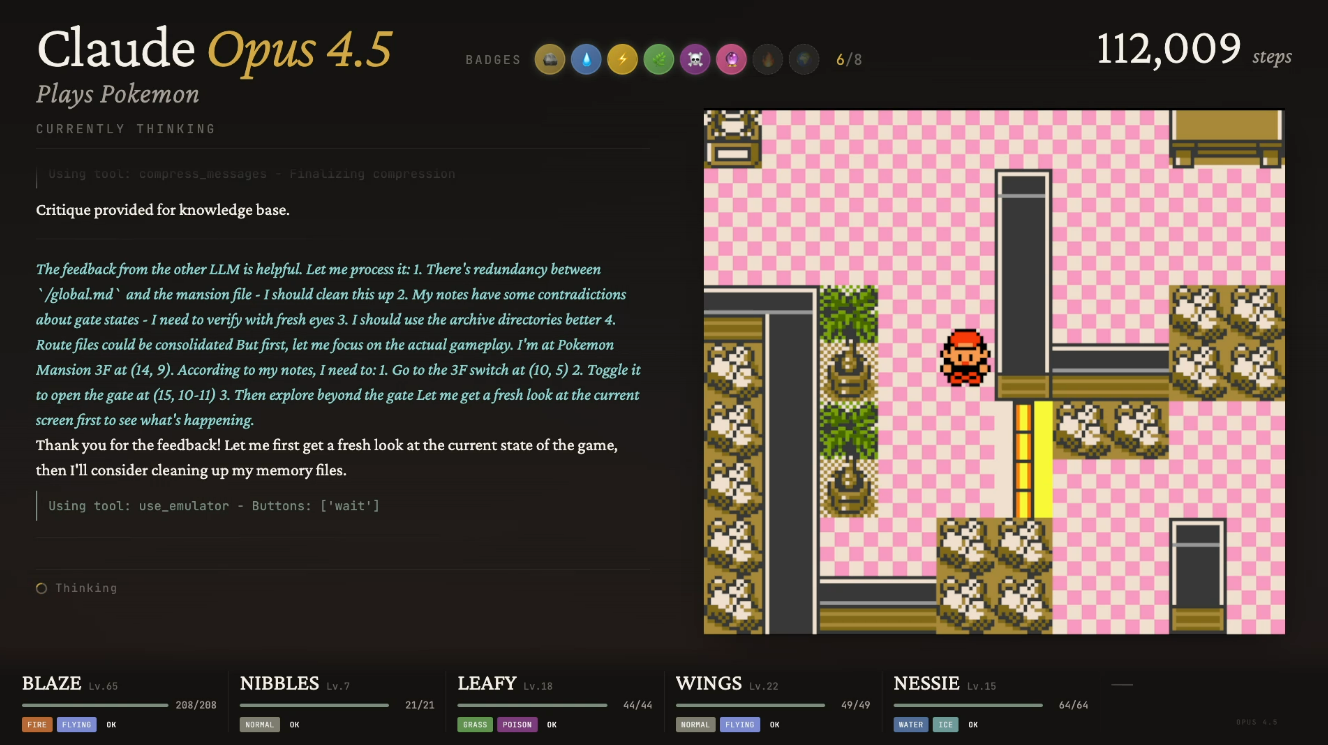Click 'Critique provided for knowledge base.' line
Image resolution: width=1328 pixels, height=745 pixels.
pos(163,210)
